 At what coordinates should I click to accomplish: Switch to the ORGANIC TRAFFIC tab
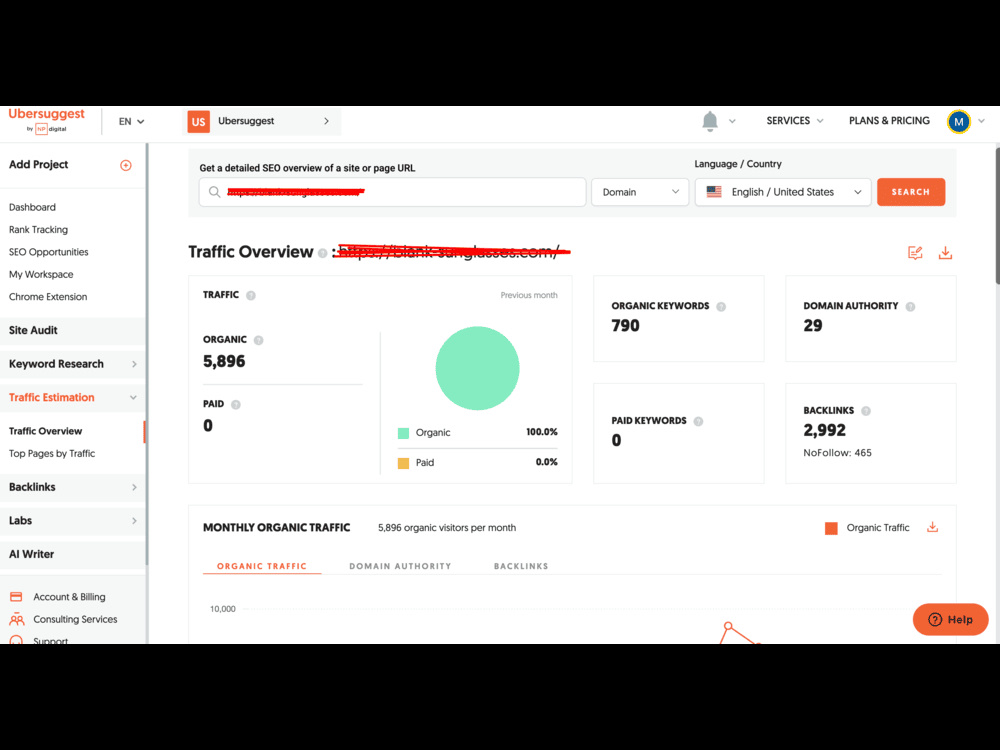(261, 566)
